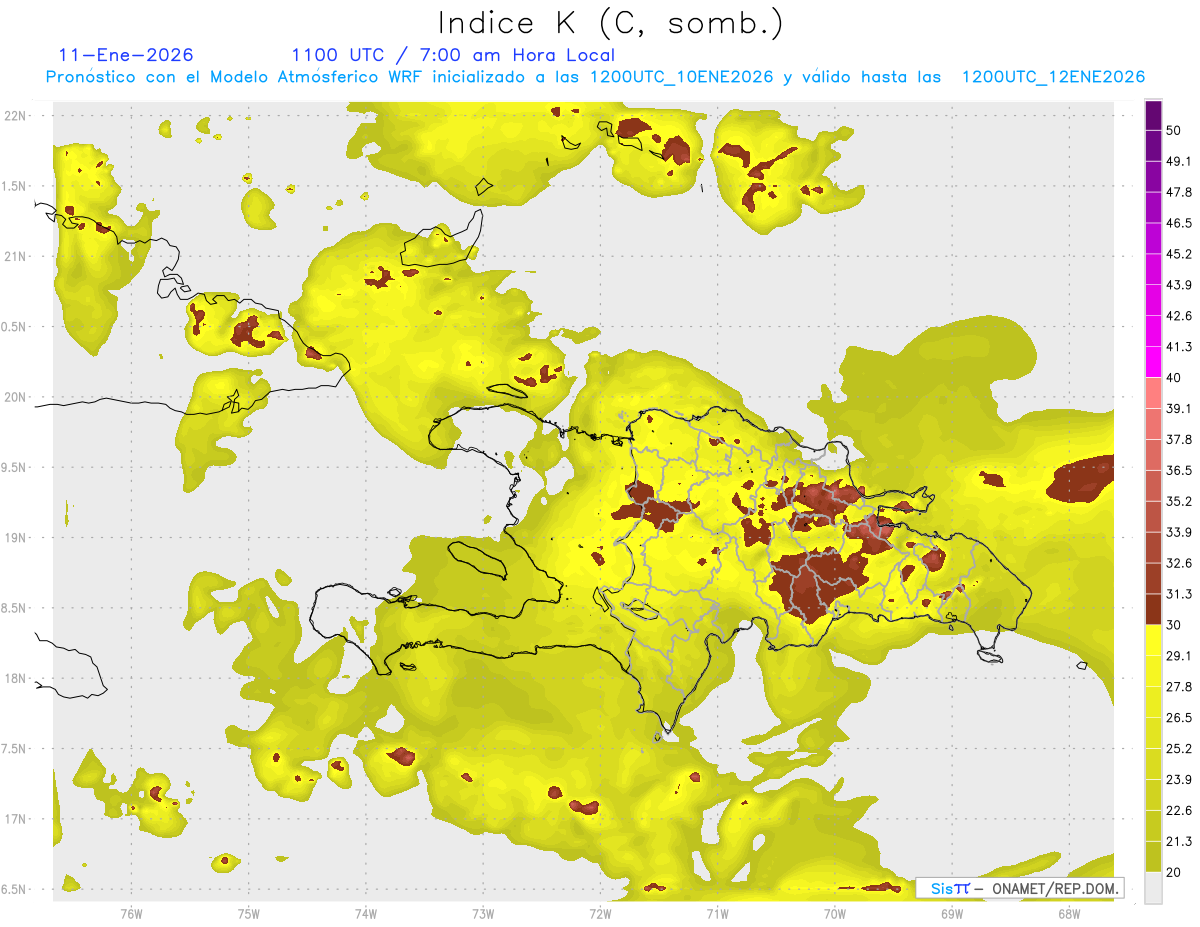The width and height of the screenshot is (1200, 927).
Task: Click the colorbar value '29.1'
Action: [x=1180, y=656]
